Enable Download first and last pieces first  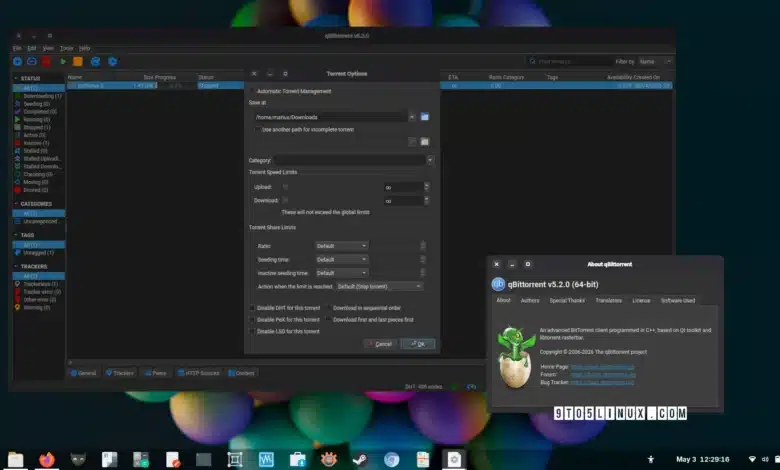click(x=328, y=320)
